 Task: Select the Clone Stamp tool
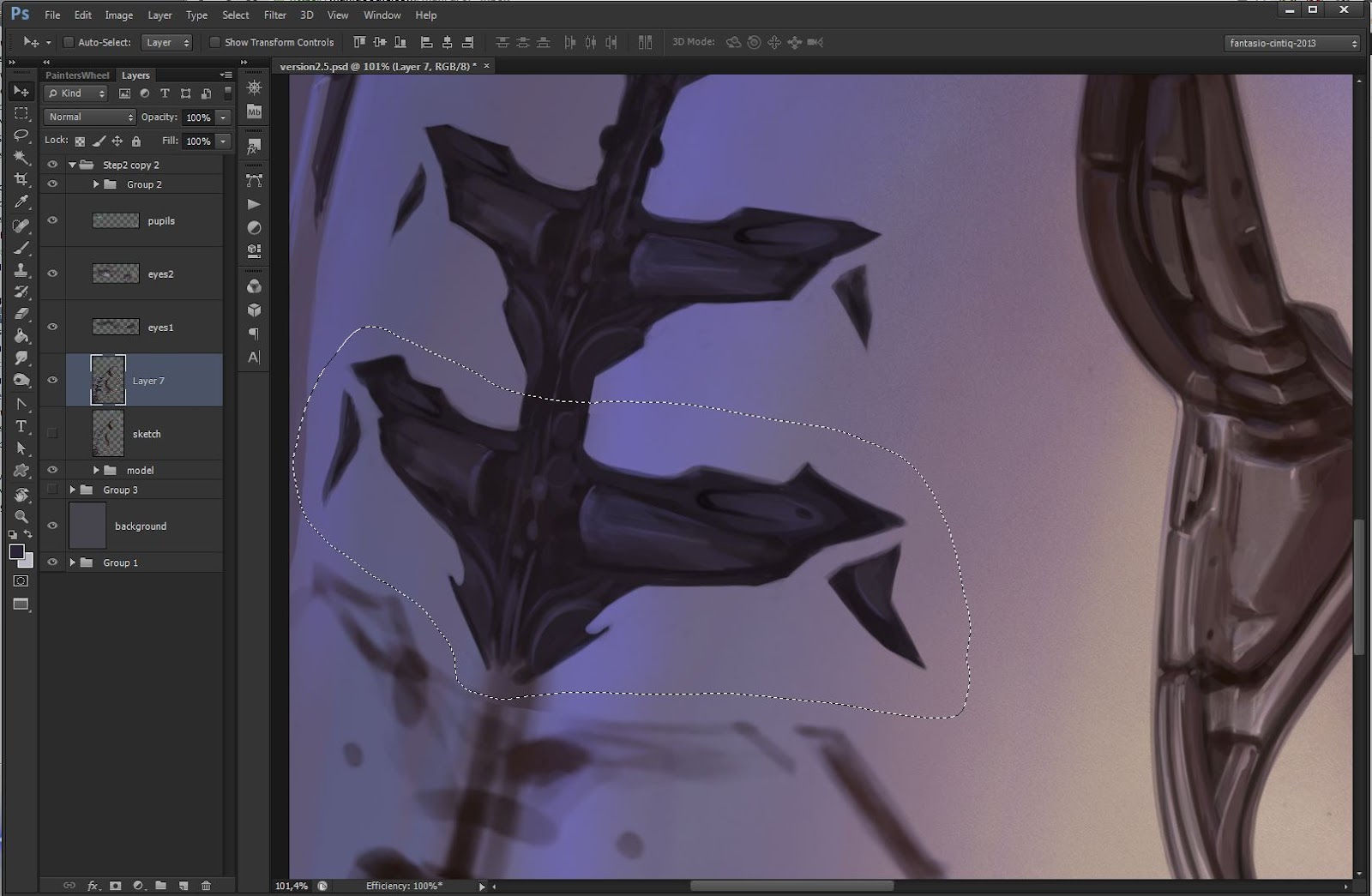21,270
